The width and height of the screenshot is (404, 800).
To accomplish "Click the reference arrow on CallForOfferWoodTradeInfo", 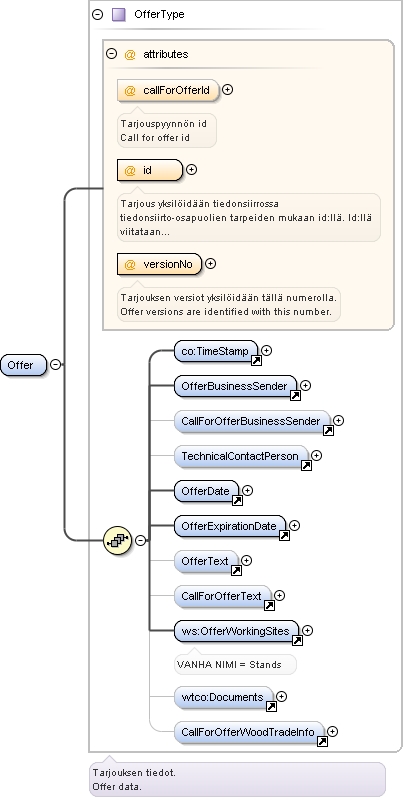I will click(322, 741).
